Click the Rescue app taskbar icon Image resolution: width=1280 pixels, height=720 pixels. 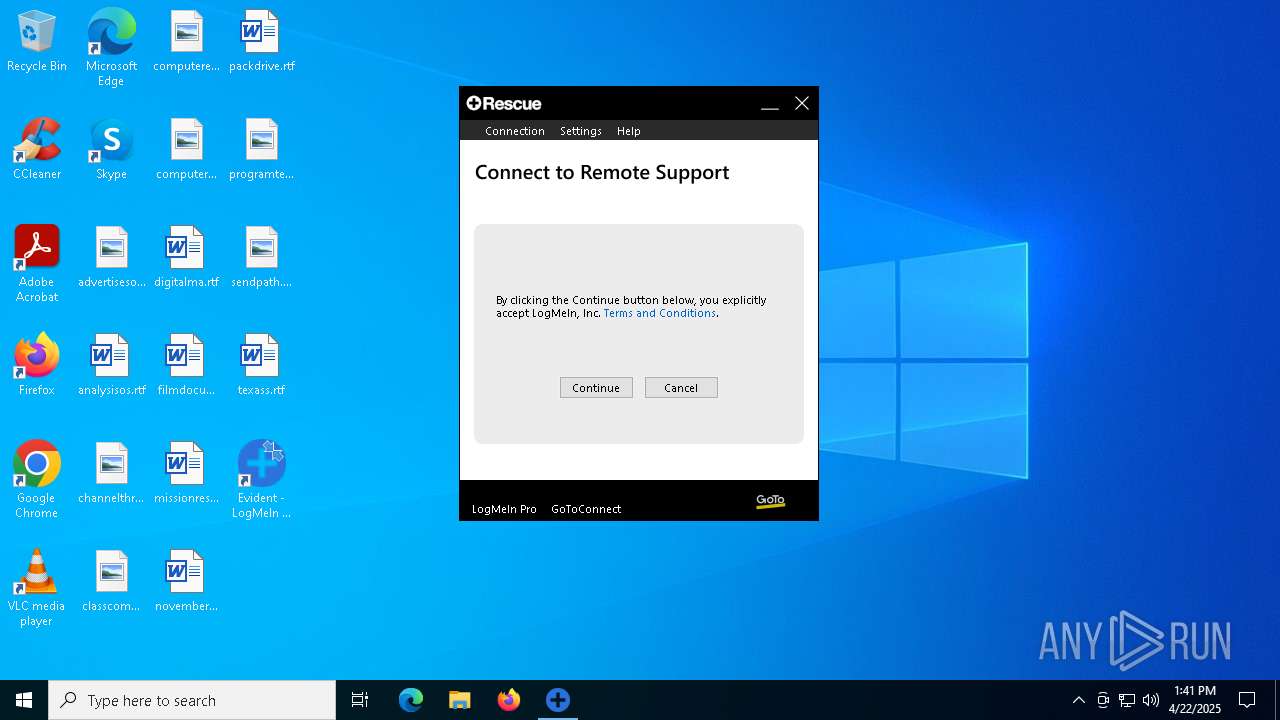click(x=558, y=700)
